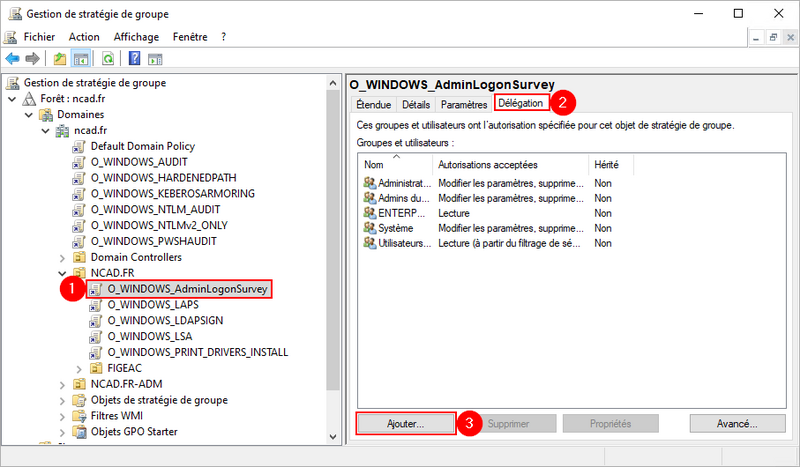Toggle the action pane toolbar icon
Screen dimensions: 800x467
155,59
